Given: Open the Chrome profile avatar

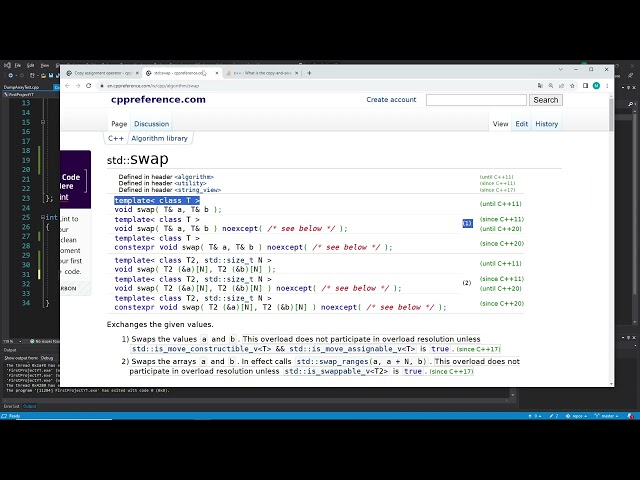Looking at the screenshot, I should pos(596,86).
